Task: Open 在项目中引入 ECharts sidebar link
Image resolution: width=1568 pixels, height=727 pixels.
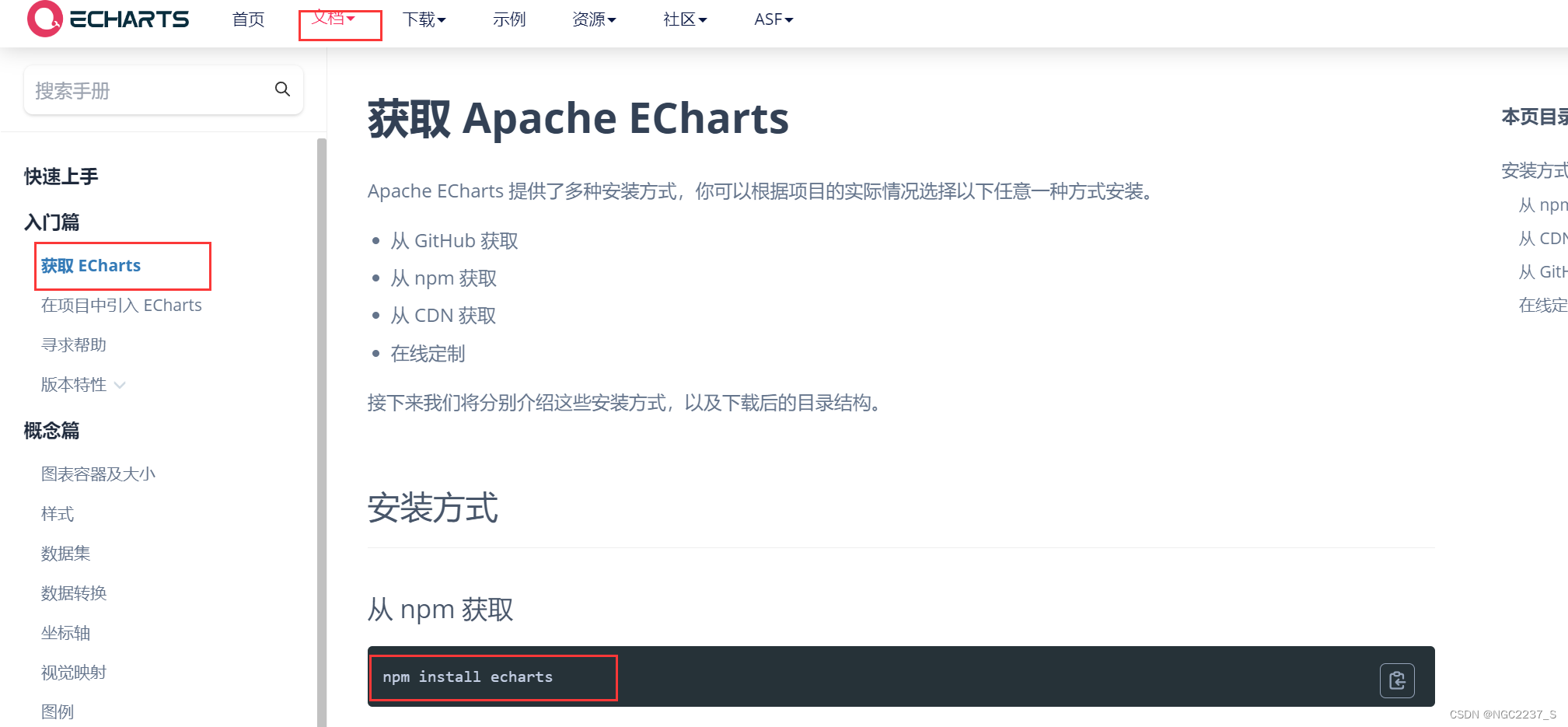Action: pyautogui.click(x=121, y=305)
